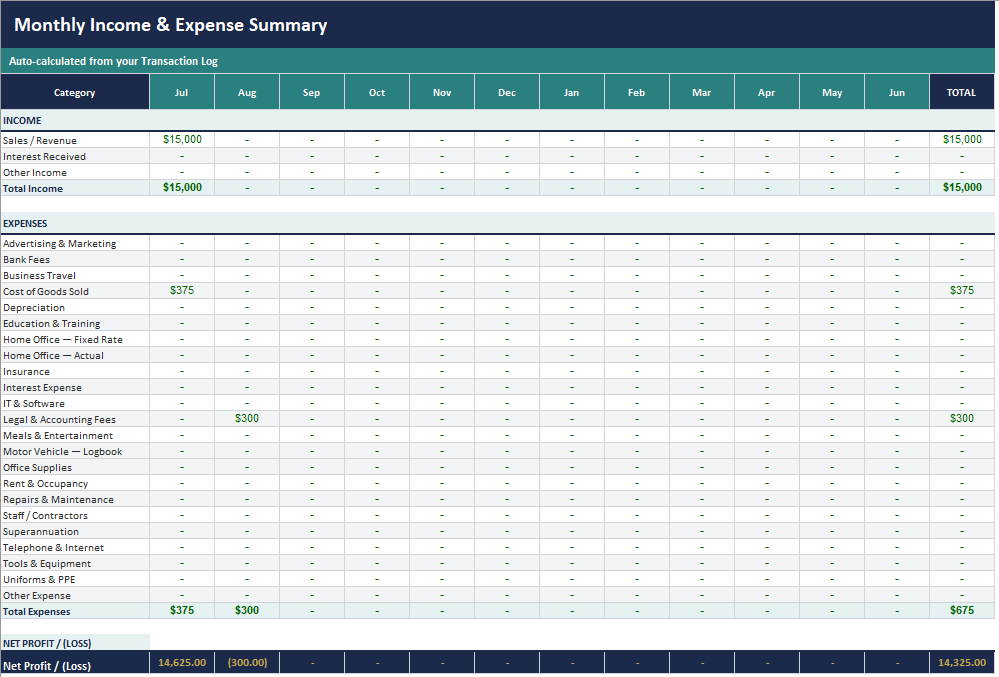Click the Aug column header
The image size is (999, 677).
pos(246,91)
